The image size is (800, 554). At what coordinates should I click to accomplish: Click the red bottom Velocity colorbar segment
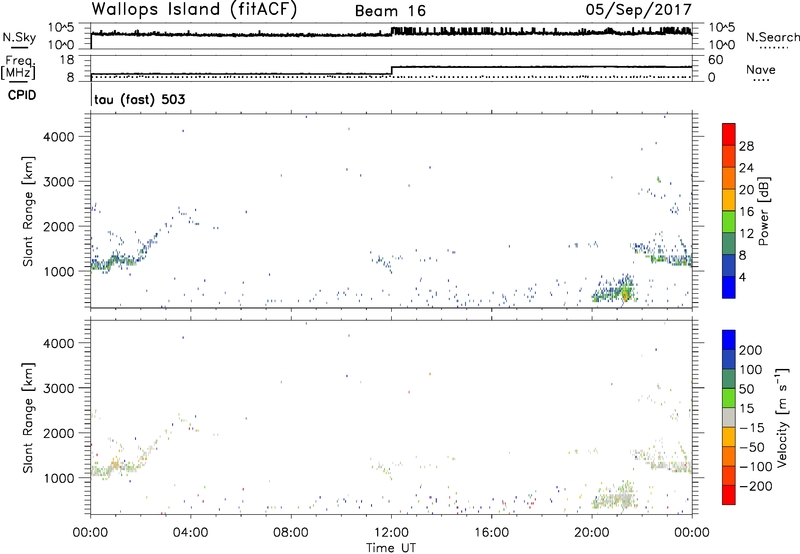tap(729, 495)
